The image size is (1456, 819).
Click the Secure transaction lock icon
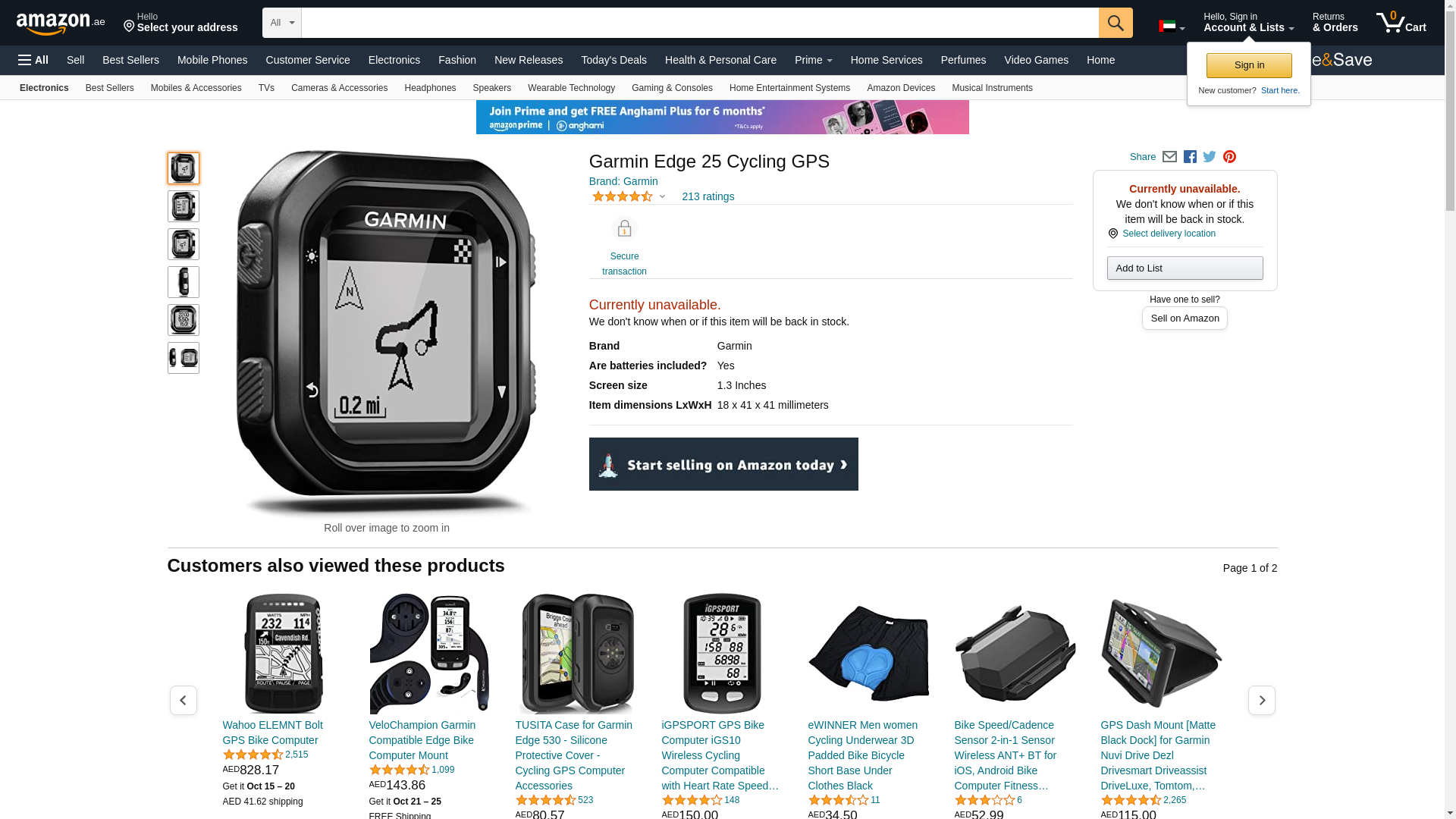(624, 229)
